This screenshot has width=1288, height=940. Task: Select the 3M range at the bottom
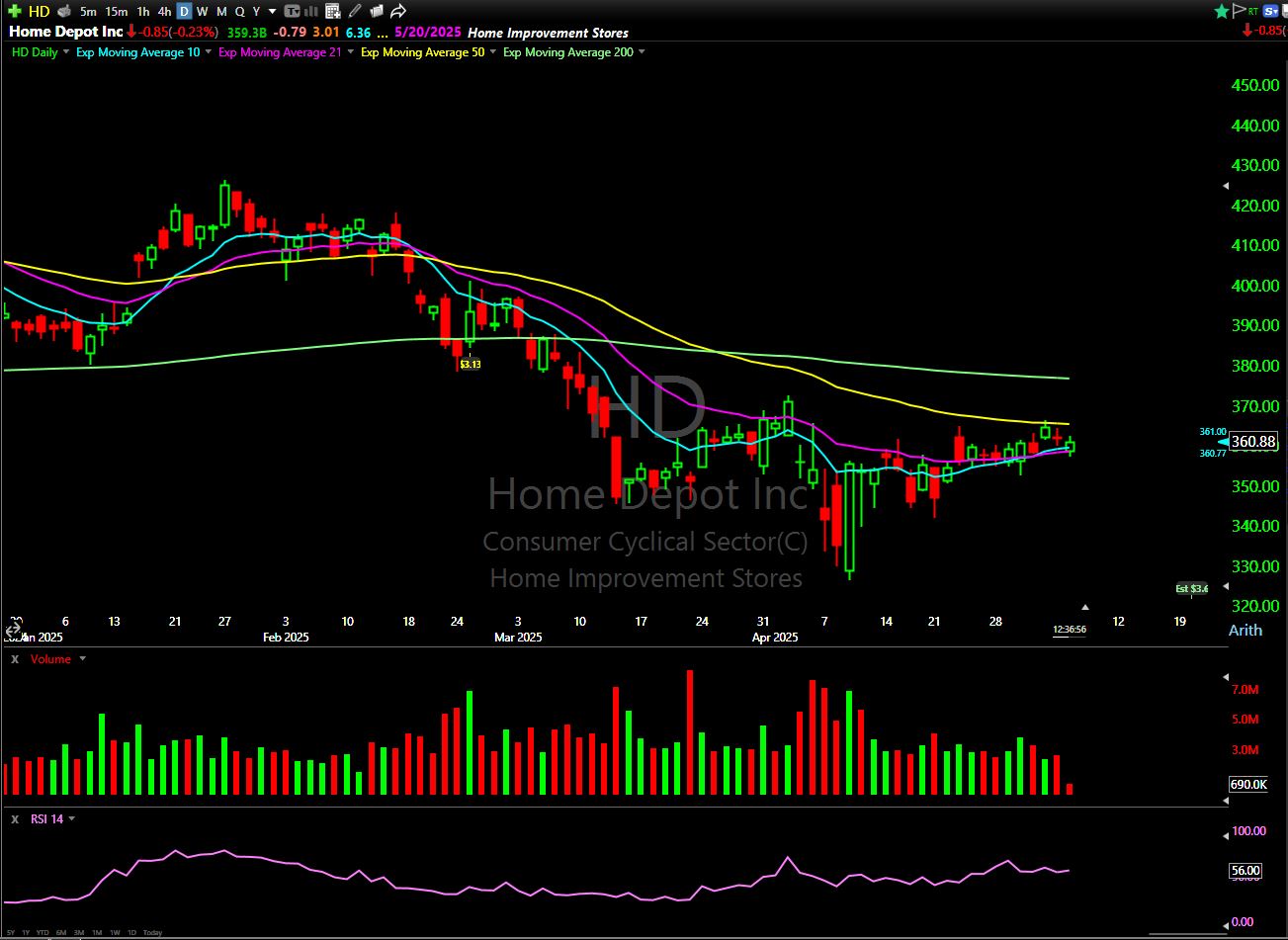79,932
